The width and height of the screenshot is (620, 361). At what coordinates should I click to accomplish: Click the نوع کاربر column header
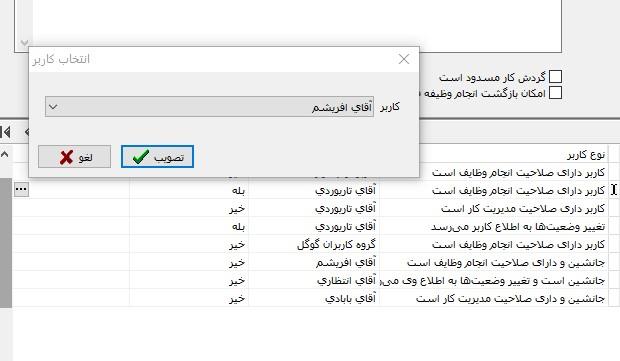[x=586, y=155]
